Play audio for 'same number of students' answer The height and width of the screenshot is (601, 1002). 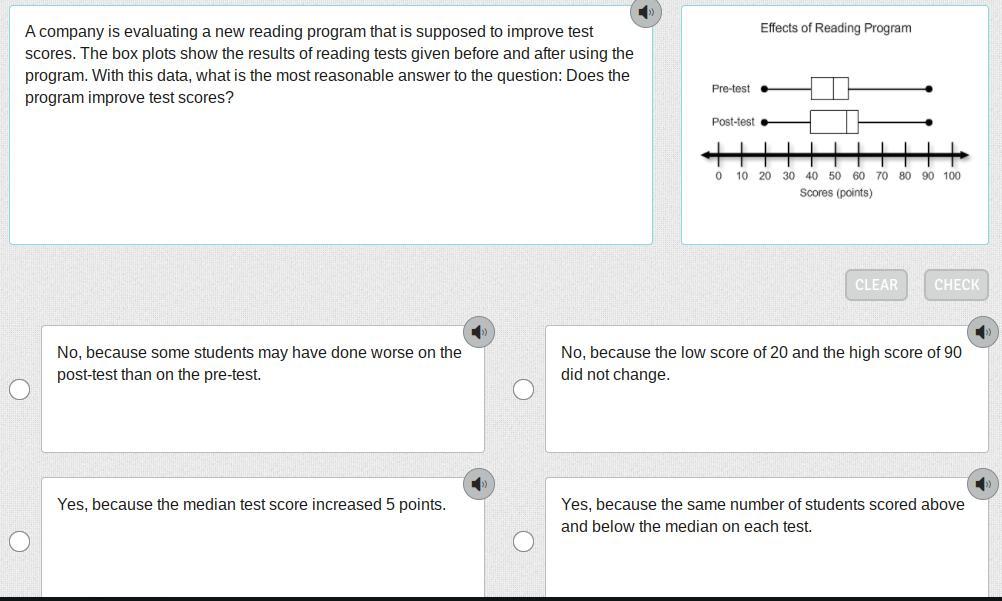(983, 484)
